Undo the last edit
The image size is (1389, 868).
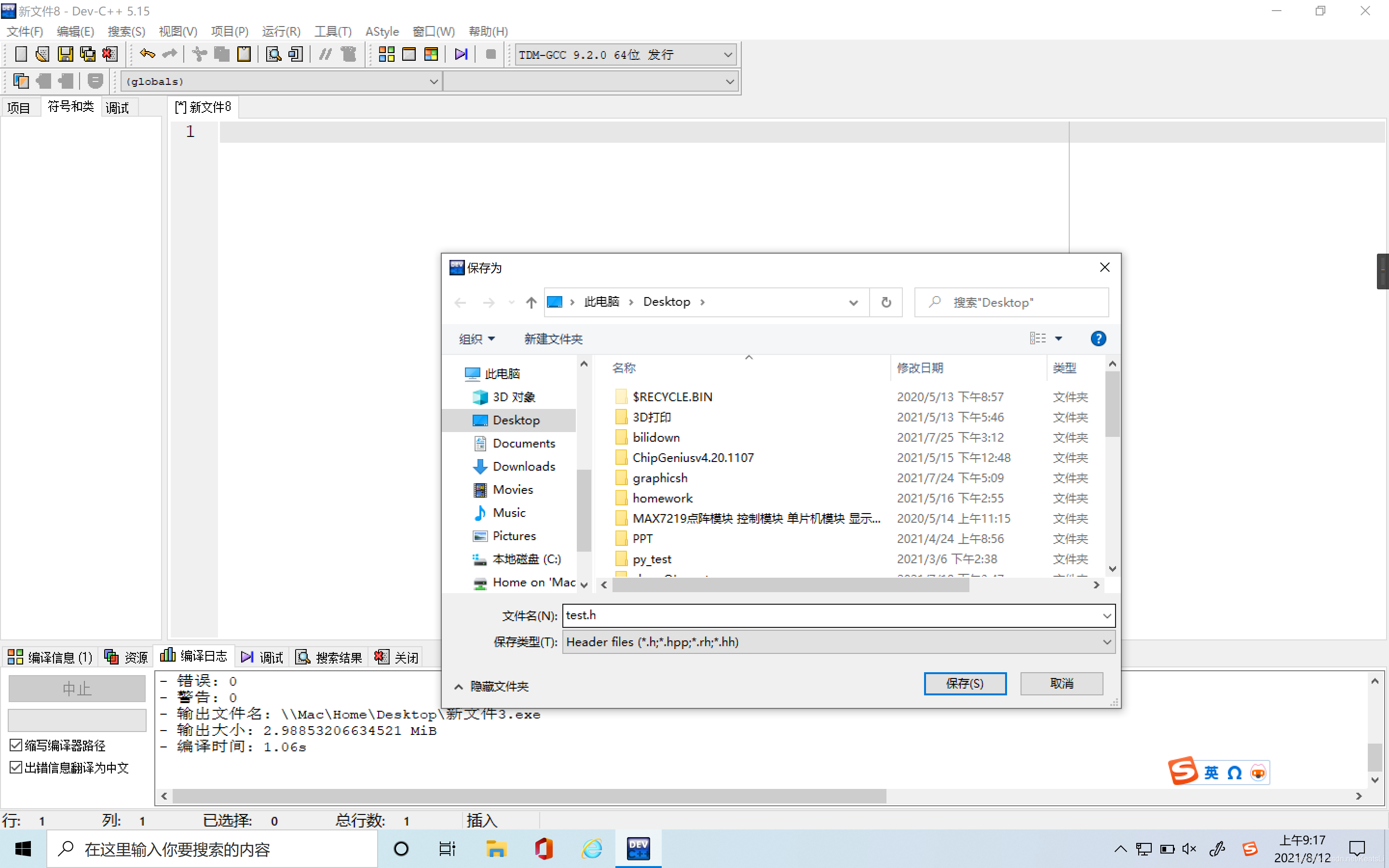pyautogui.click(x=147, y=54)
